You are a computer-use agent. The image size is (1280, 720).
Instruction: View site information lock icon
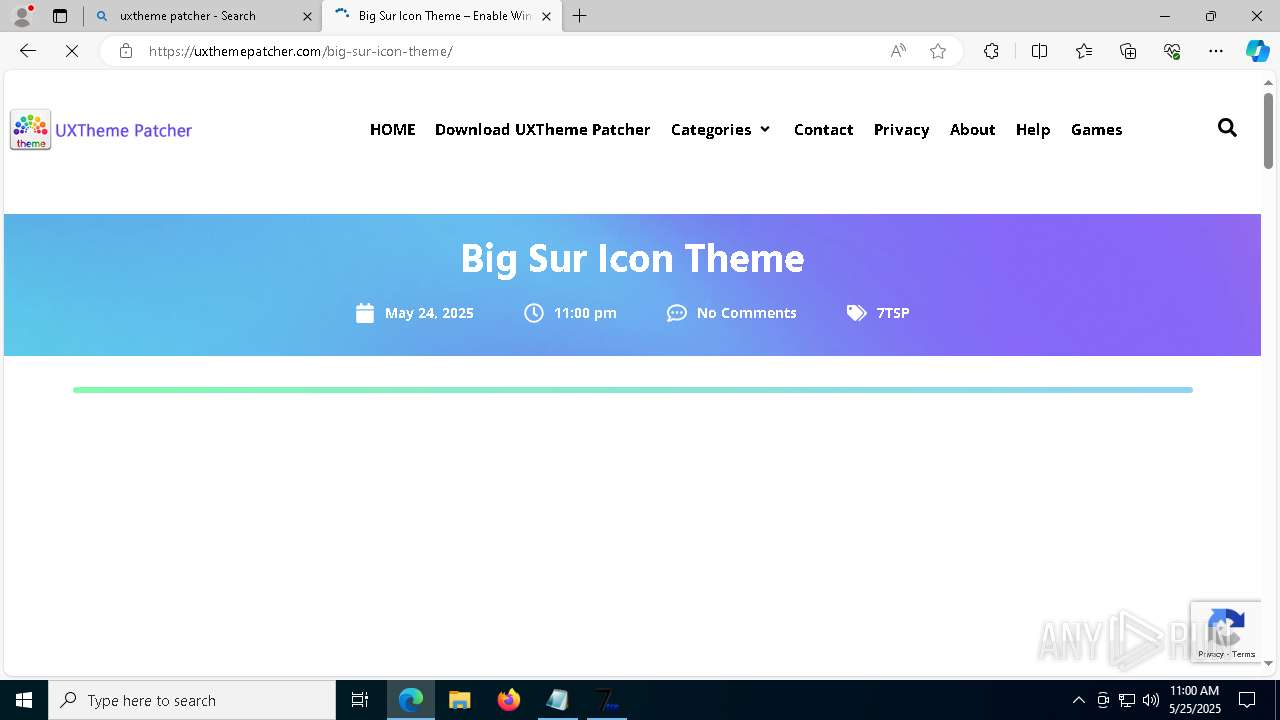(126, 51)
